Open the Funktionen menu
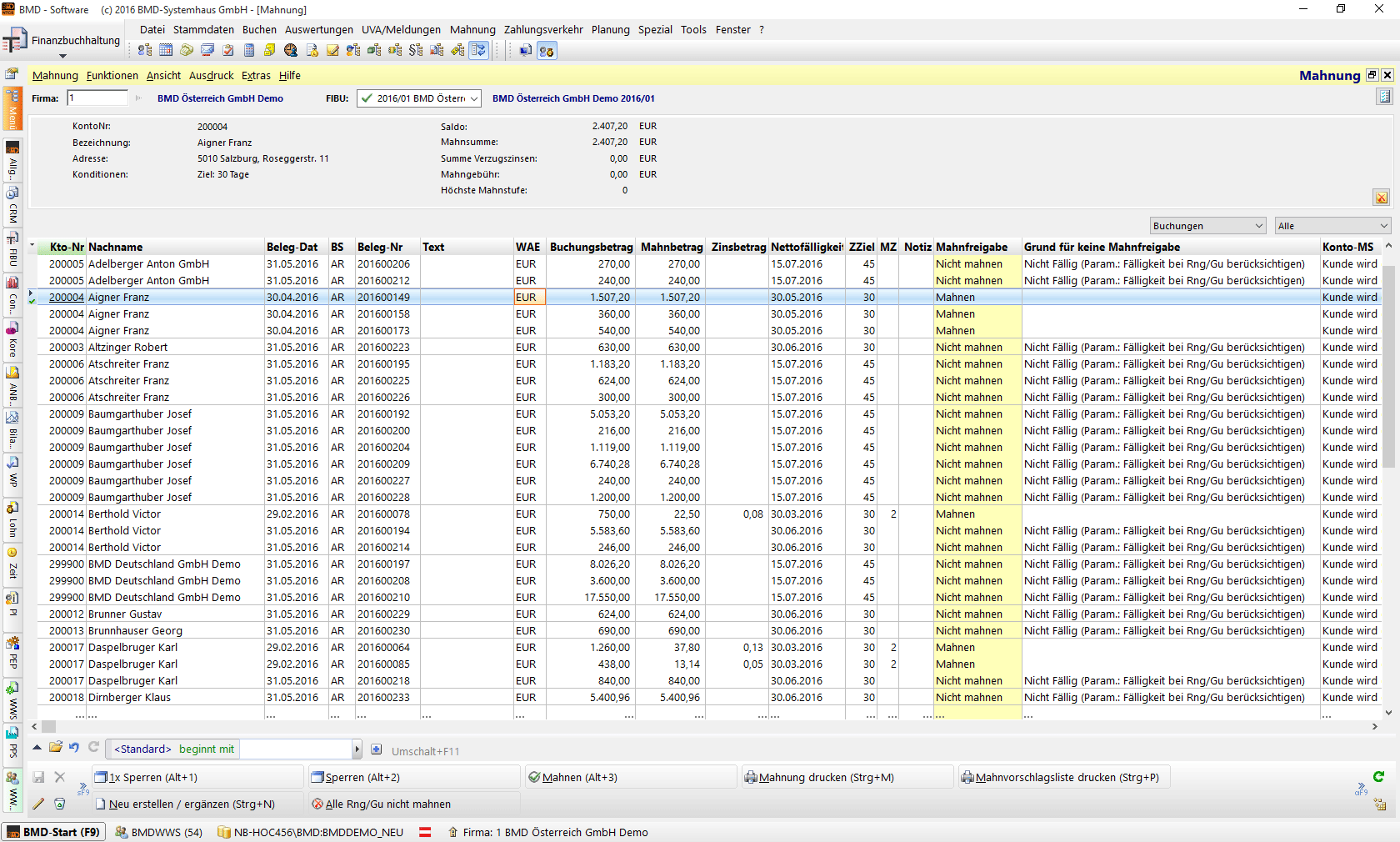 tap(112, 75)
